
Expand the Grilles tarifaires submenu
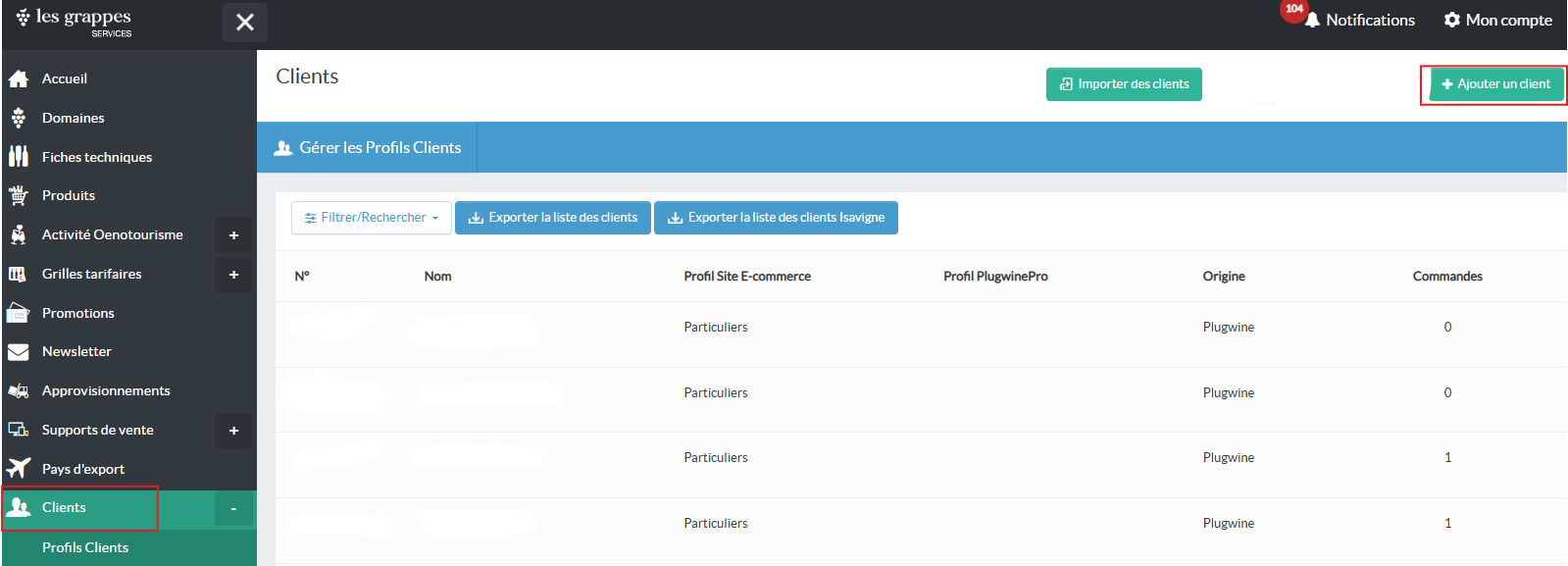point(233,275)
